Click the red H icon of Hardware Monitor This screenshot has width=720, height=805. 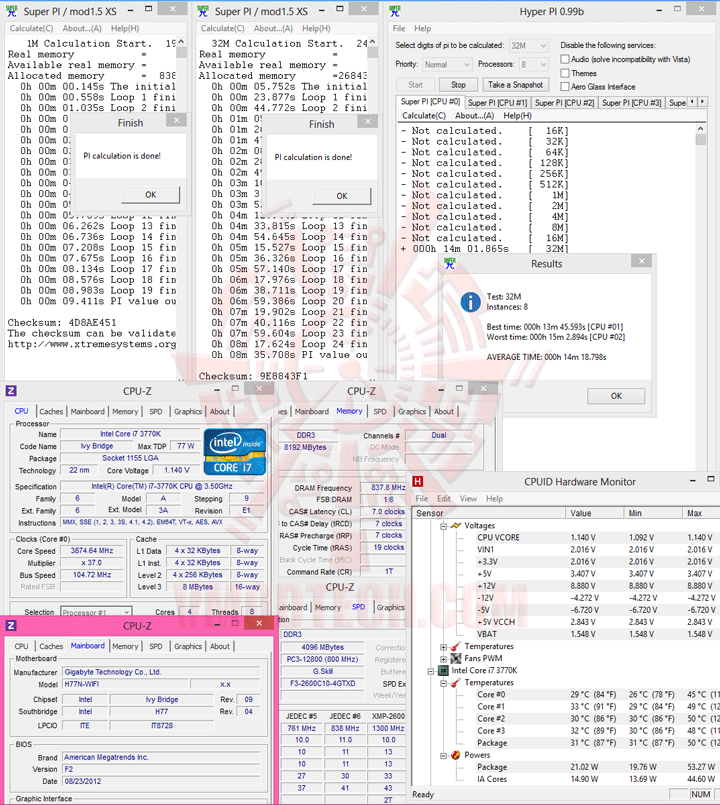418,482
